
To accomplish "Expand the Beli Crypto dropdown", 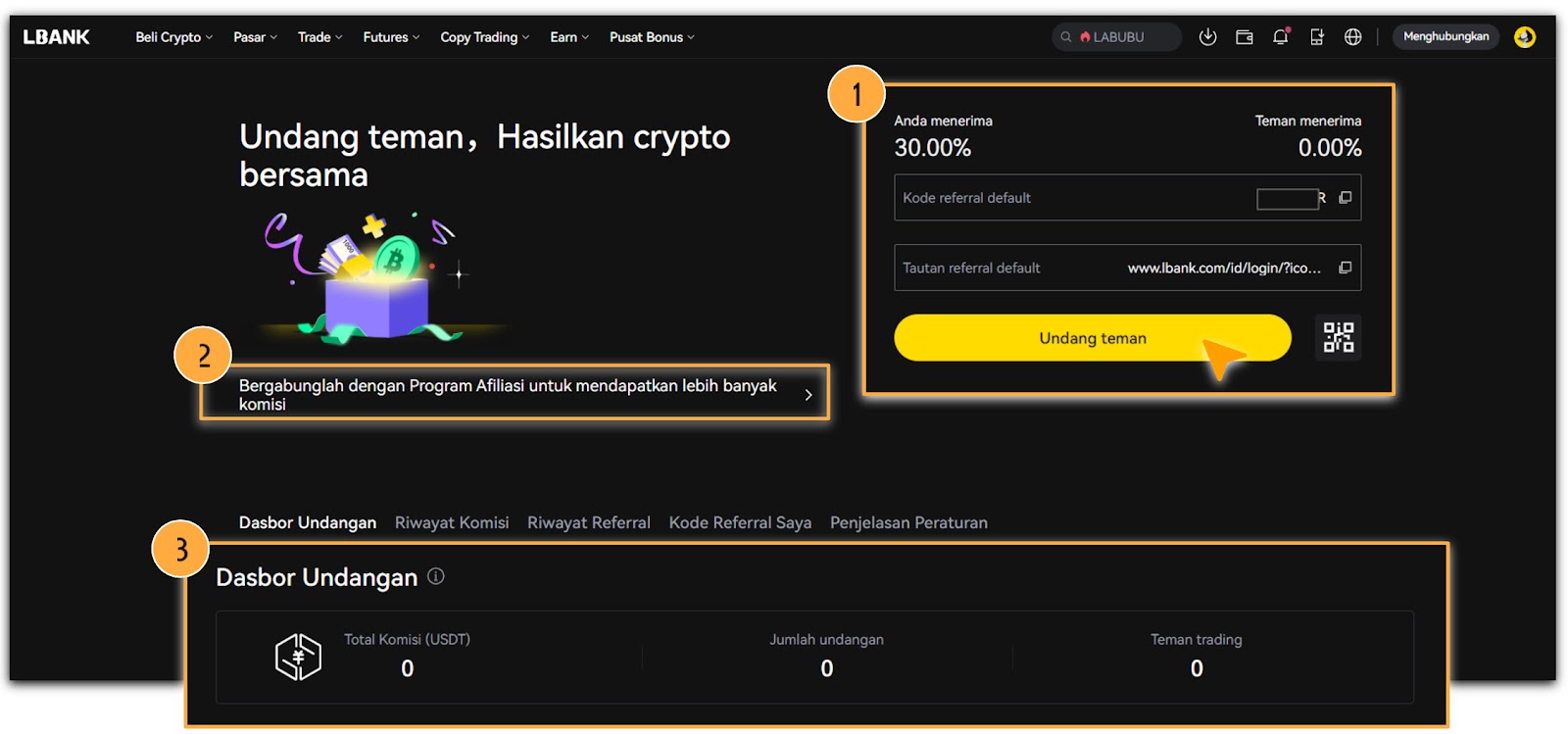I will (x=173, y=37).
